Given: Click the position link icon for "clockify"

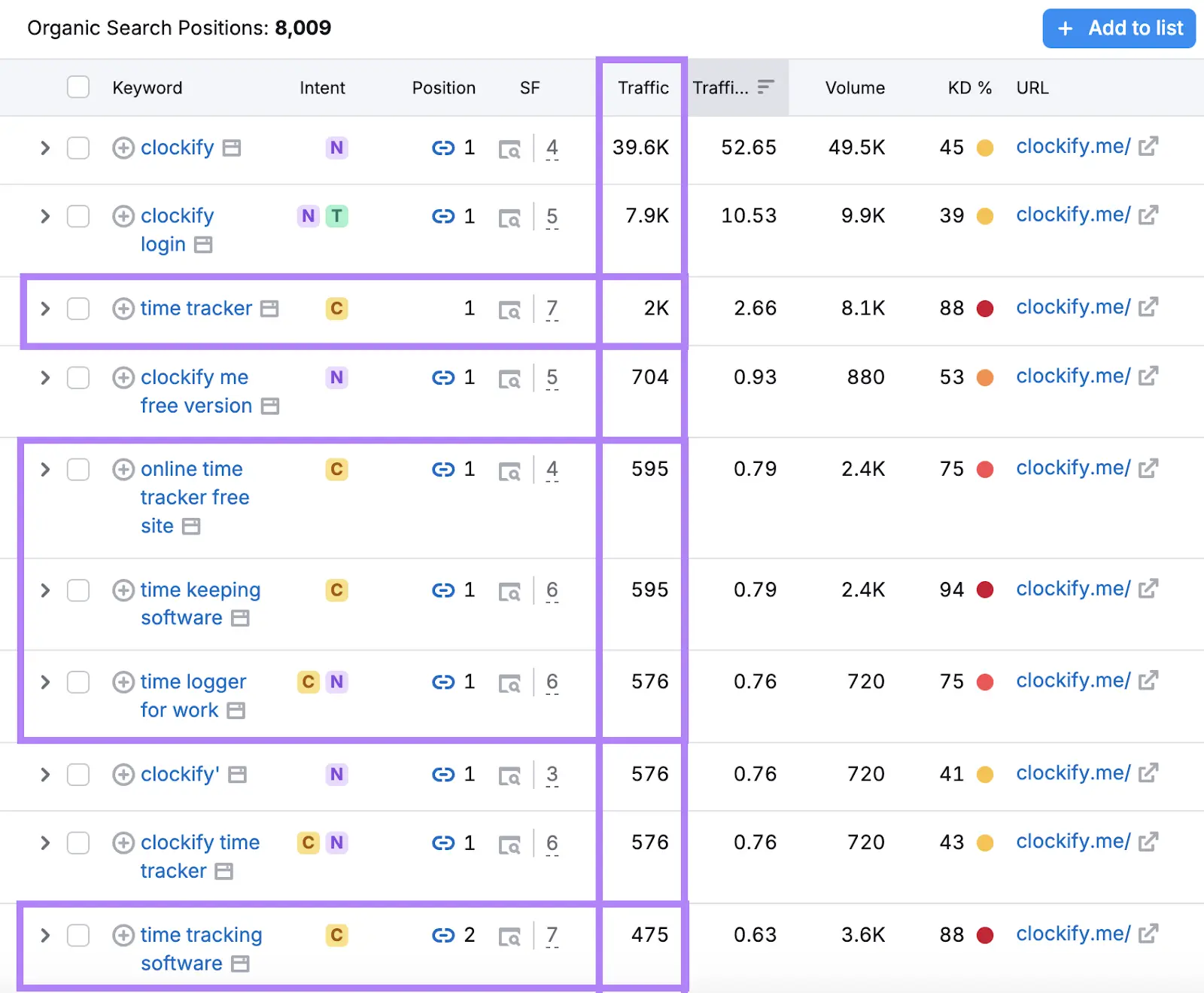Looking at the screenshot, I should coord(444,148).
